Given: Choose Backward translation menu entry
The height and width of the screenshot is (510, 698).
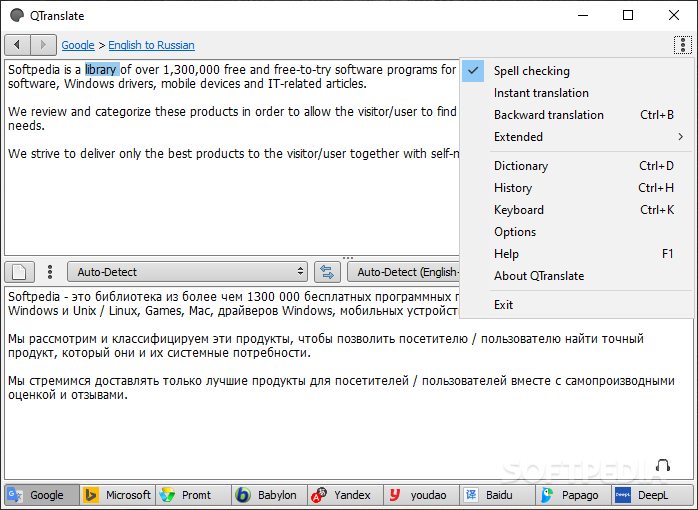Looking at the screenshot, I should click(x=577, y=115).
